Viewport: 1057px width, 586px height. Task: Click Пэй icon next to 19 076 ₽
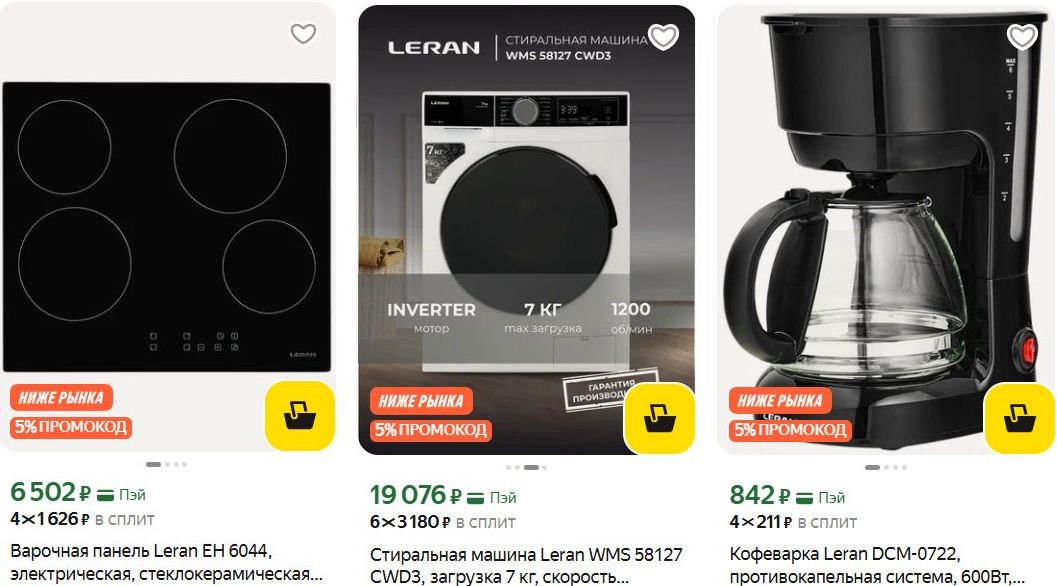point(476,498)
